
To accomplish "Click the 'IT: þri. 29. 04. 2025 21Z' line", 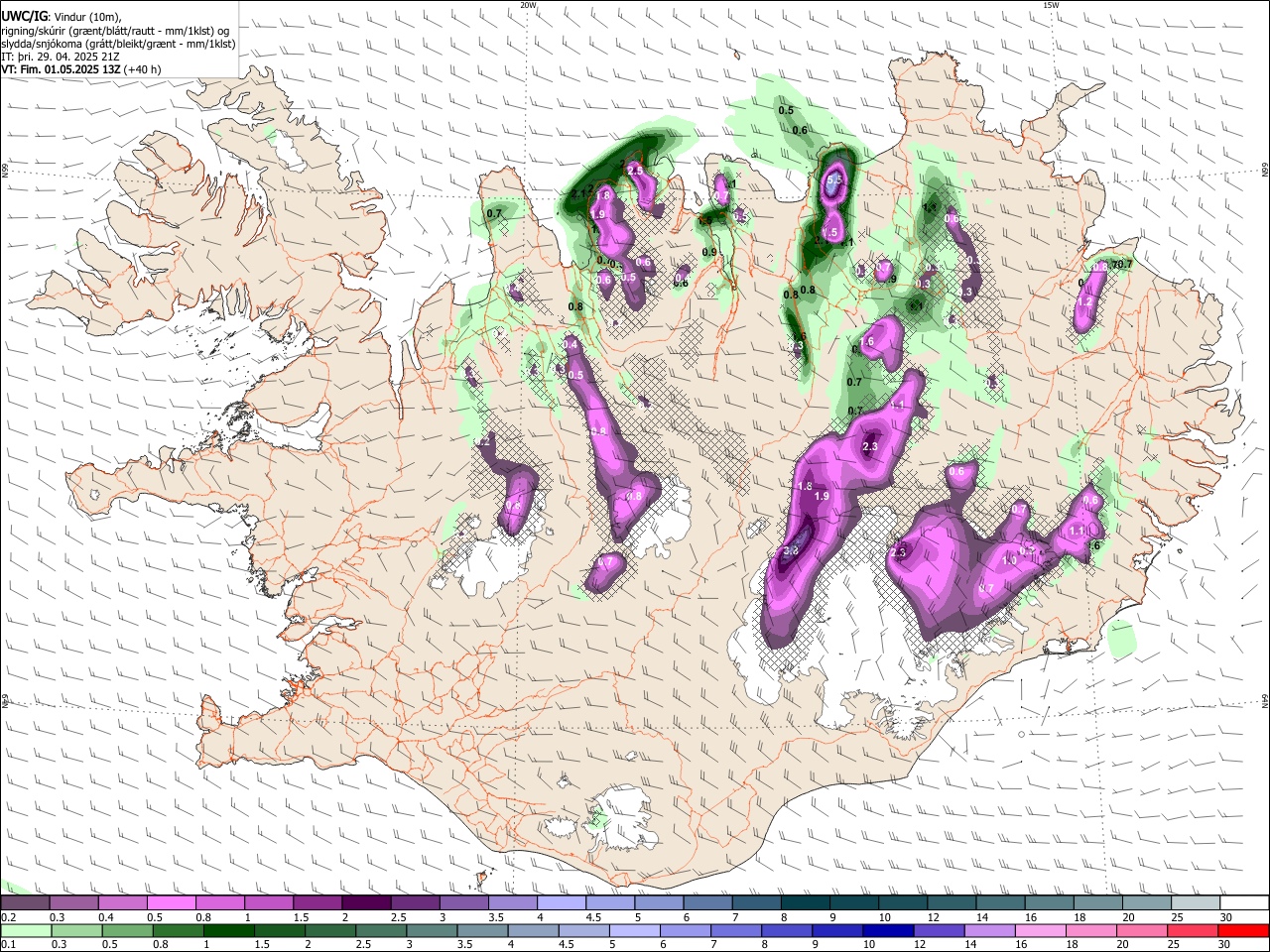I will pyautogui.click(x=63, y=57).
